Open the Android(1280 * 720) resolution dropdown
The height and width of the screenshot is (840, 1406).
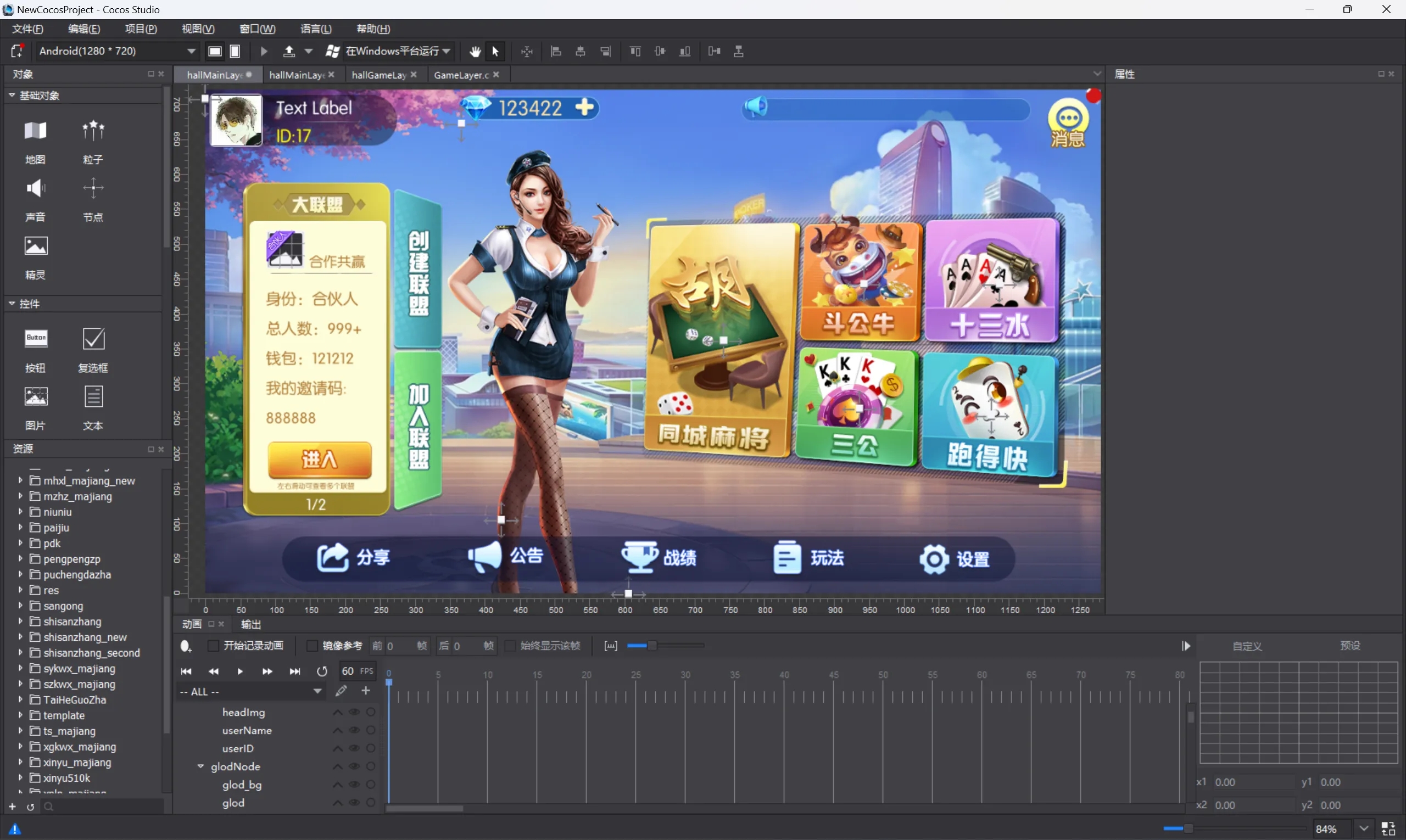pos(117,52)
